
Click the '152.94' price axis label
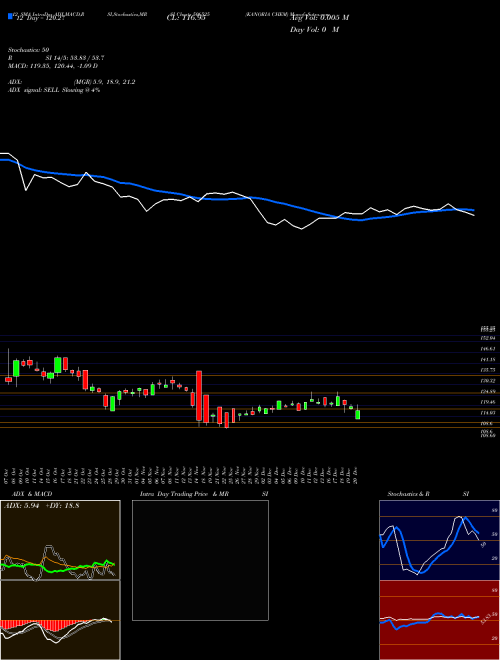click(489, 338)
